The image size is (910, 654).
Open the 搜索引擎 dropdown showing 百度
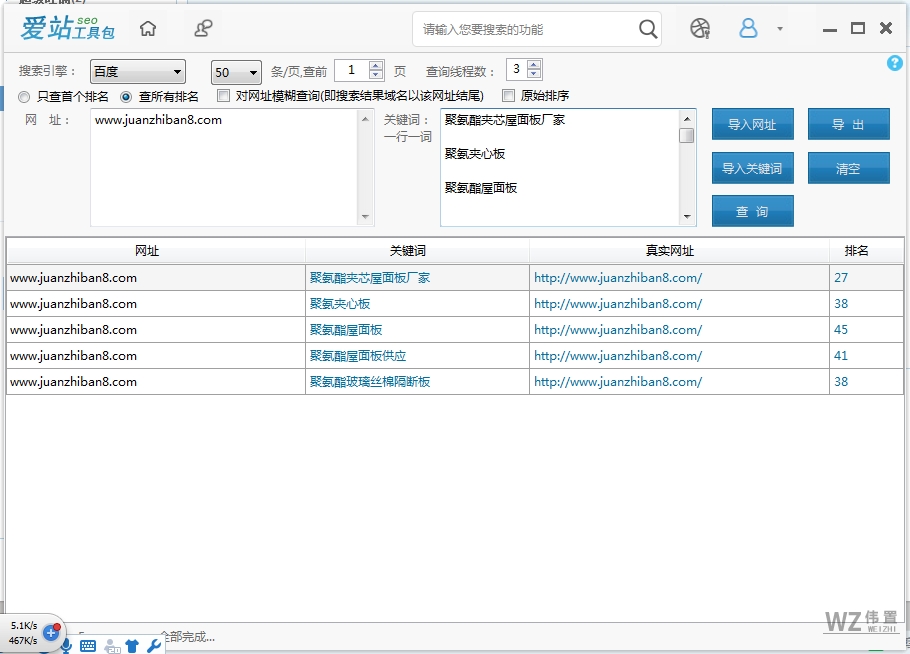[x=137, y=71]
